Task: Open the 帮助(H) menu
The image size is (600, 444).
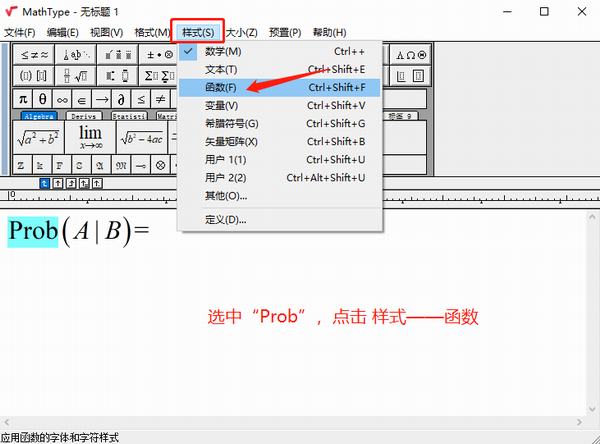Action: pos(329,33)
